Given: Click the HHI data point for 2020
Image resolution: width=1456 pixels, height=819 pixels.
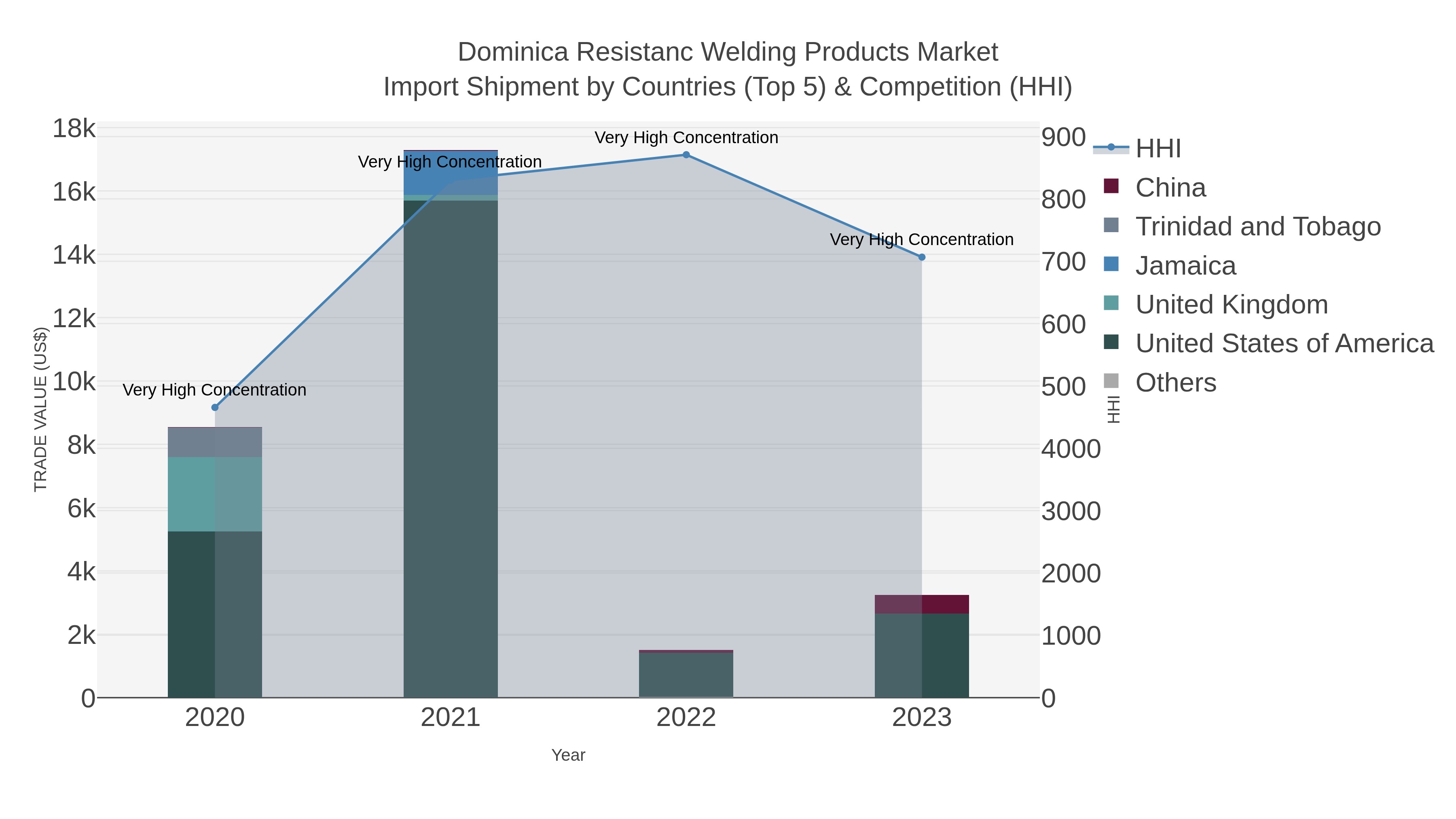Looking at the screenshot, I should point(215,408).
